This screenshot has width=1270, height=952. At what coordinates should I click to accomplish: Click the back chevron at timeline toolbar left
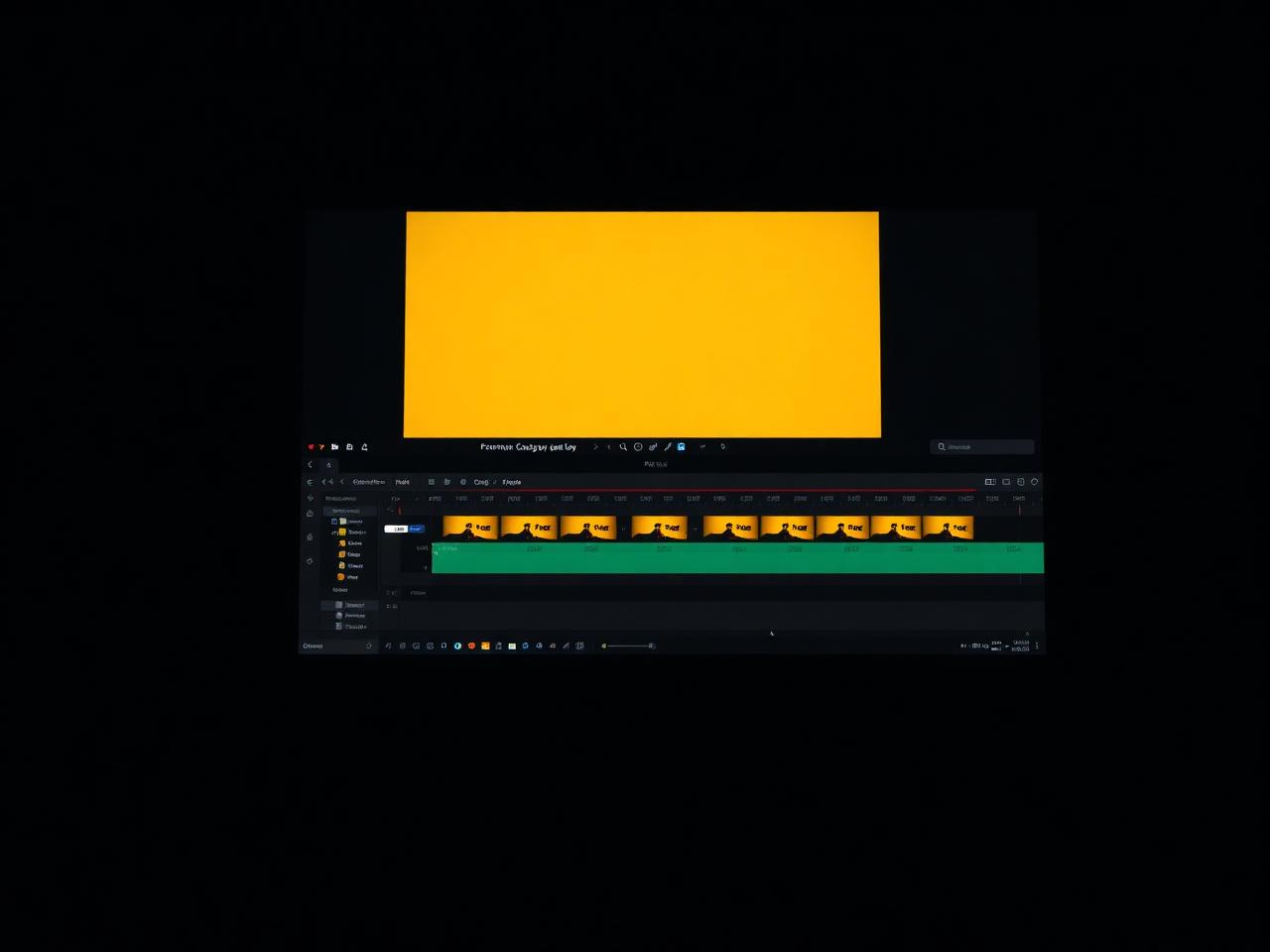point(342,482)
